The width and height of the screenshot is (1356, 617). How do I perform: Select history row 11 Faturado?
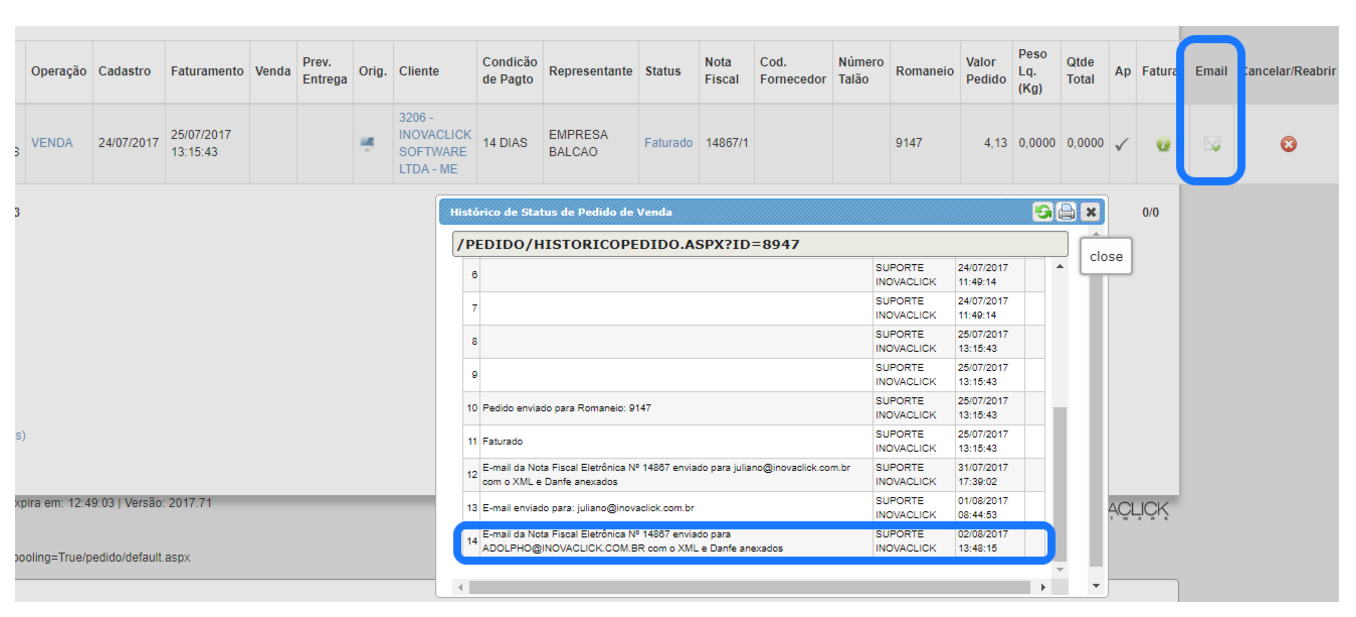pyautogui.click(x=676, y=441)
